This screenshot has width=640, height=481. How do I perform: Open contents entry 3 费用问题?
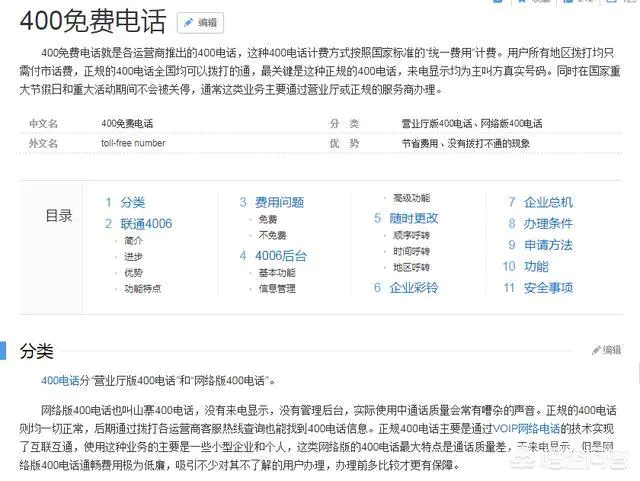pos(279,202)
